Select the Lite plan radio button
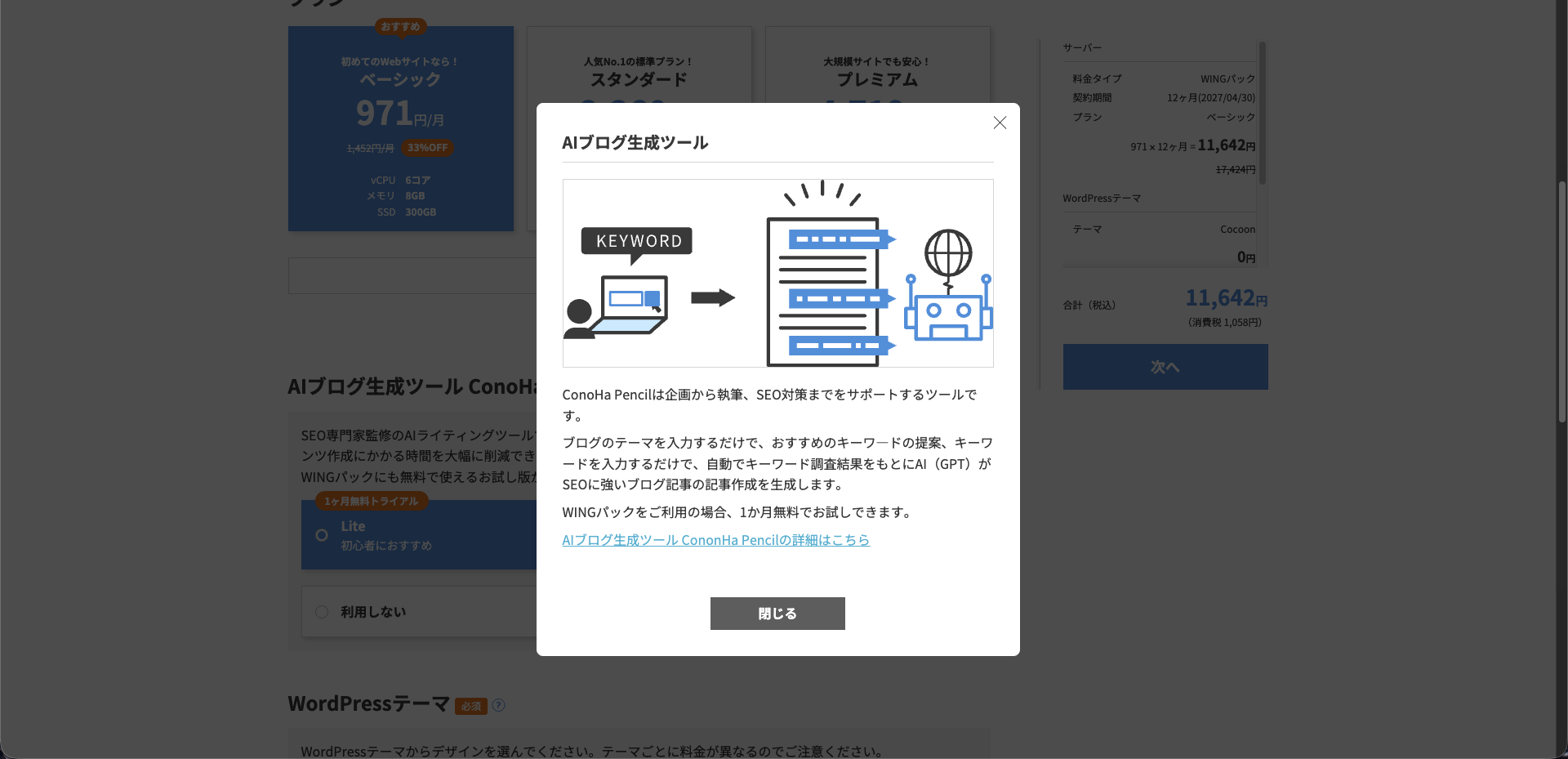The width and height of the screenshot is (1568, 759). [322, 535]
